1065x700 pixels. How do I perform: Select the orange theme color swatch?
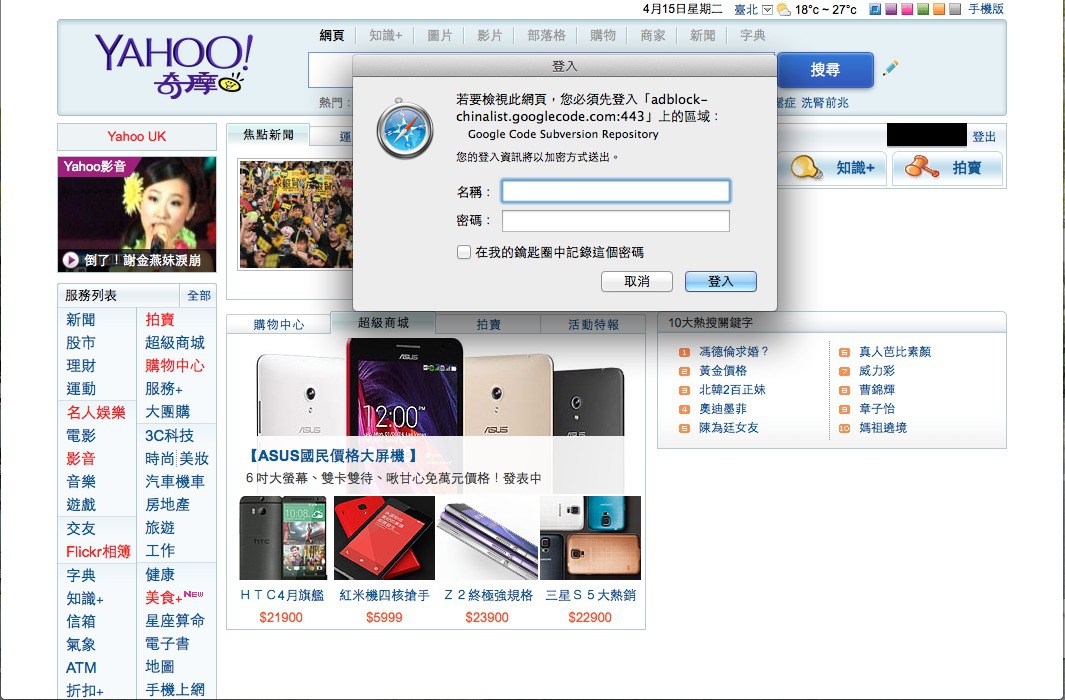(x=939, y=9)
